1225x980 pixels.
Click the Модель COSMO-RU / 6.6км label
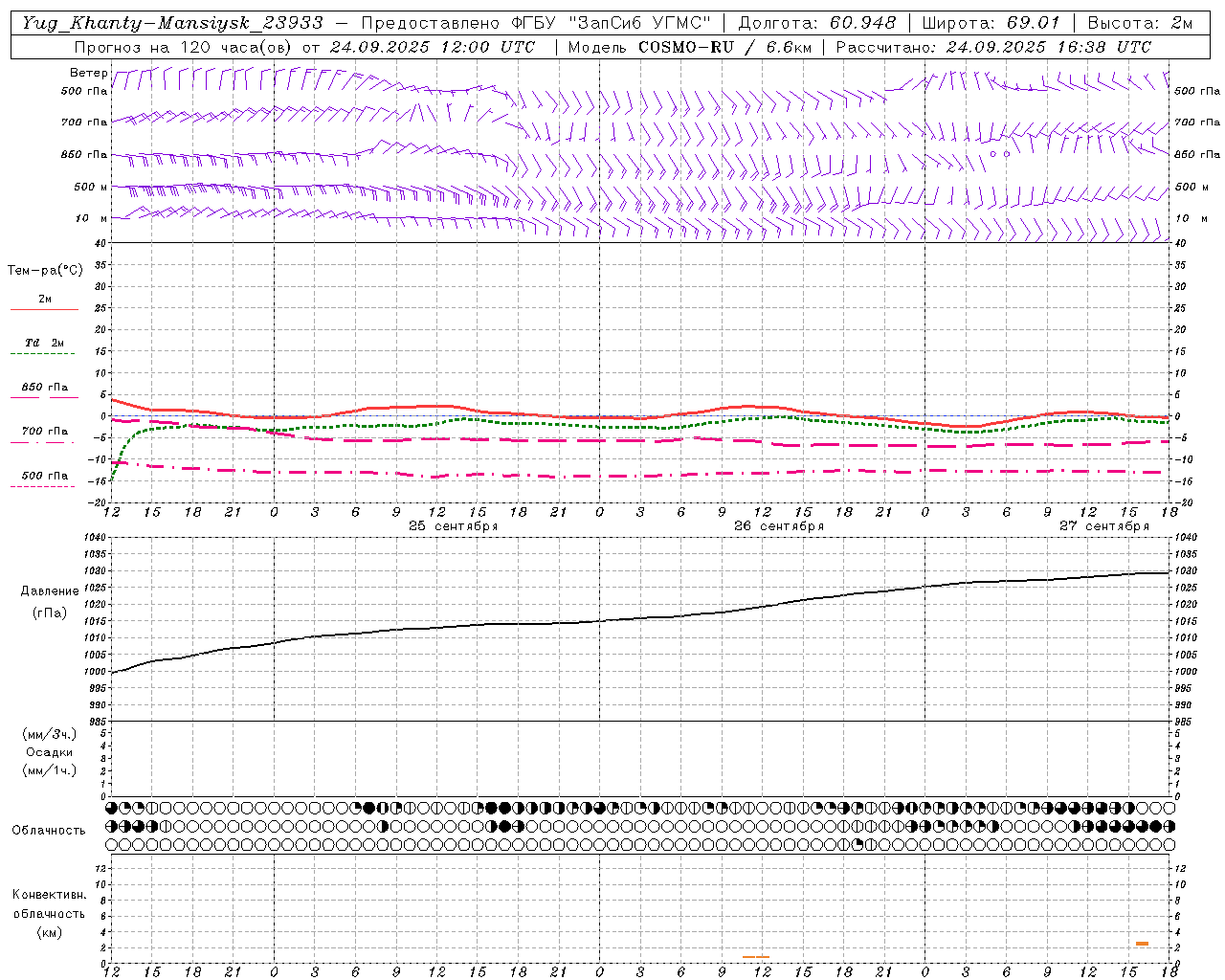point(689,47)
